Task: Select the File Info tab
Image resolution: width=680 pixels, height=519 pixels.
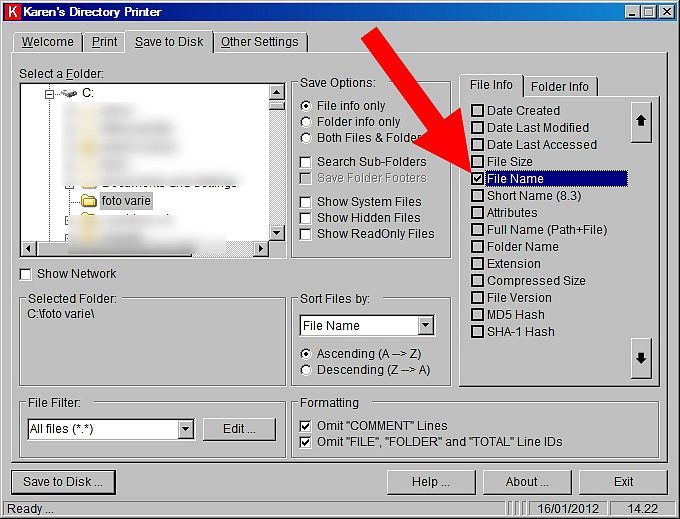Action: pos(491,85)
